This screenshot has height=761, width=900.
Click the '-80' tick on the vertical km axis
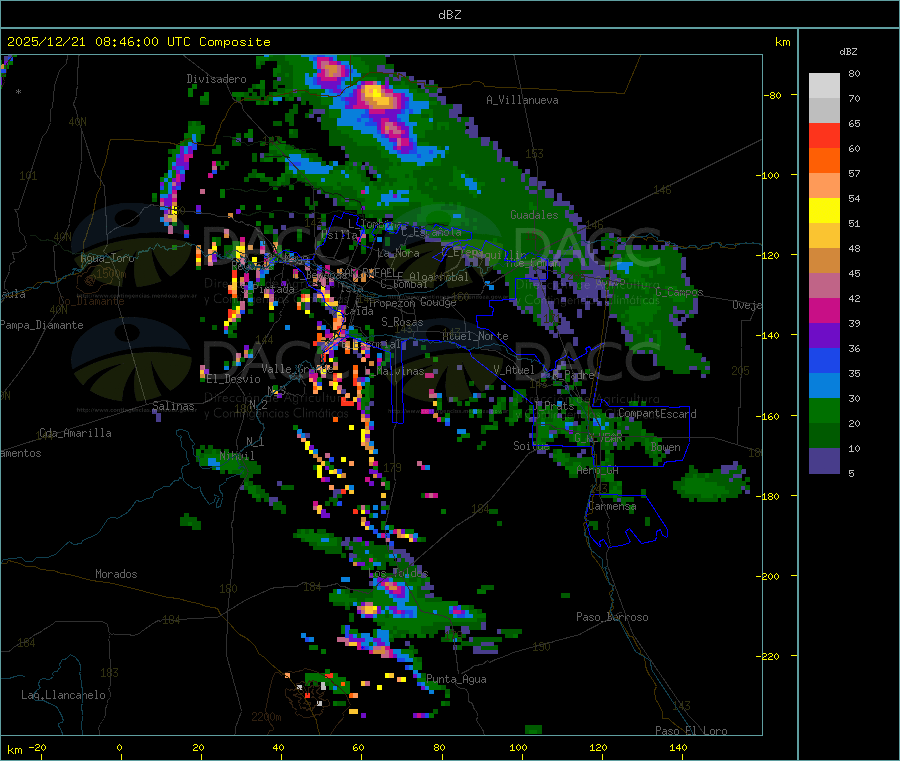point(773,95)
